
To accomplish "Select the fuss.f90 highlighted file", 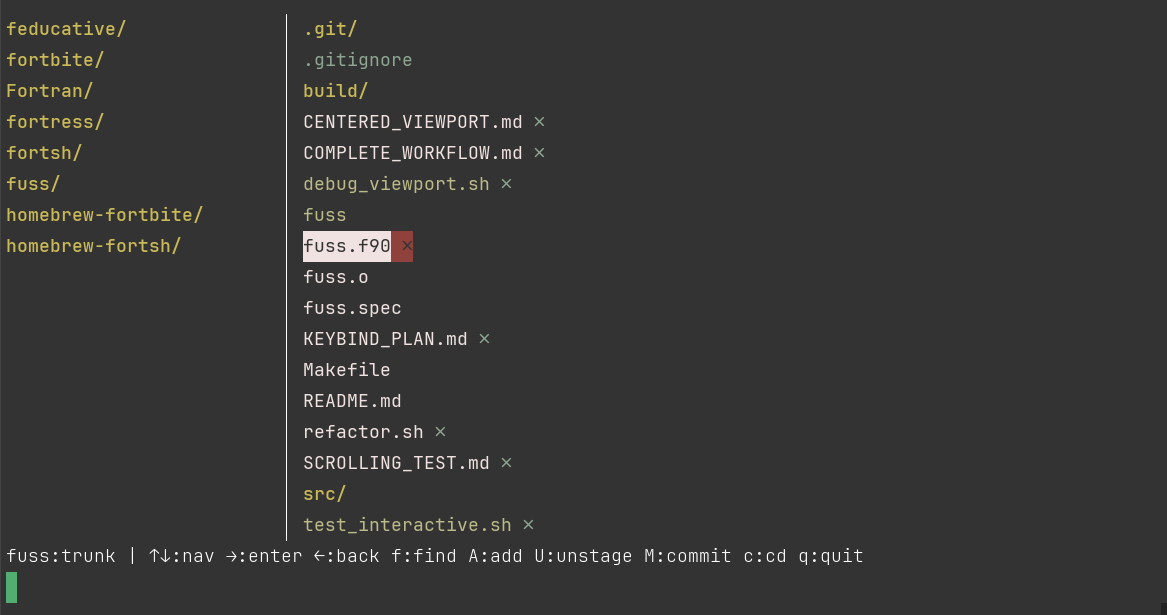I will (346, 246).
